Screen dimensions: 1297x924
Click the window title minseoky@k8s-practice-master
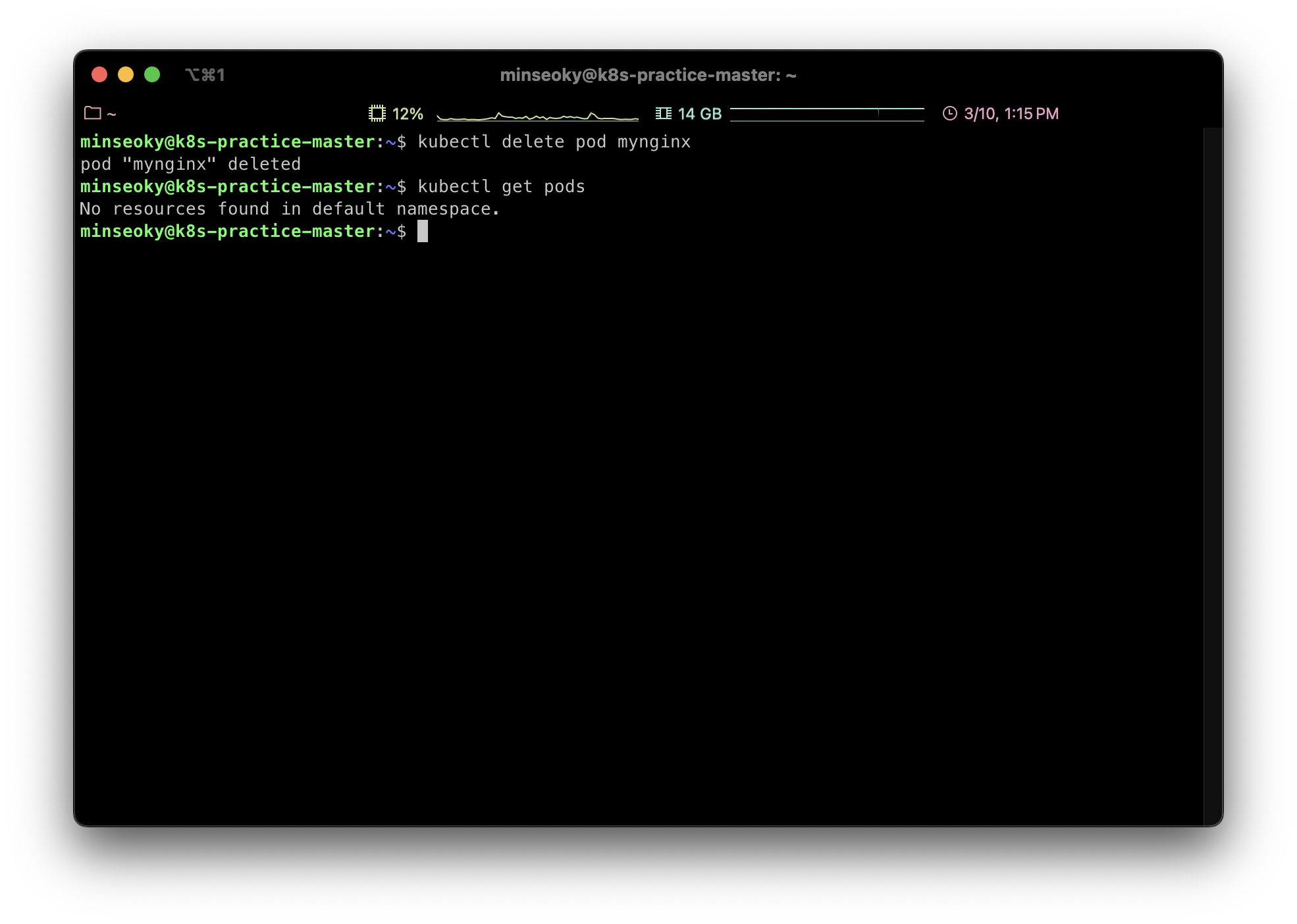click(x=648, y=75)
